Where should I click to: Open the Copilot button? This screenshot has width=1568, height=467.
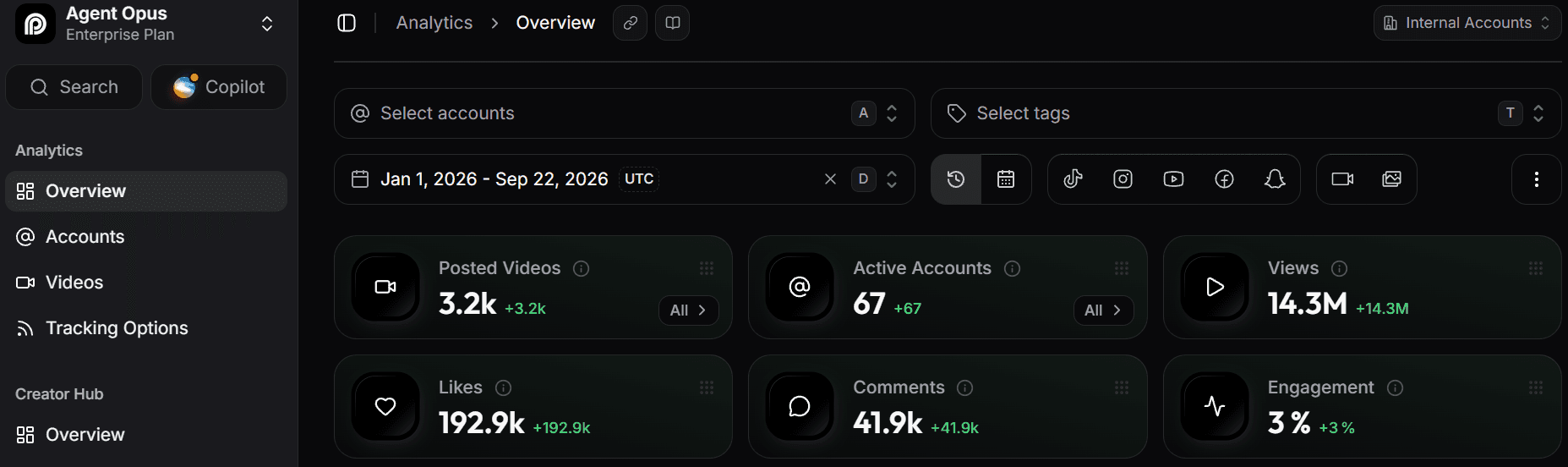click(x=219, y=87)
